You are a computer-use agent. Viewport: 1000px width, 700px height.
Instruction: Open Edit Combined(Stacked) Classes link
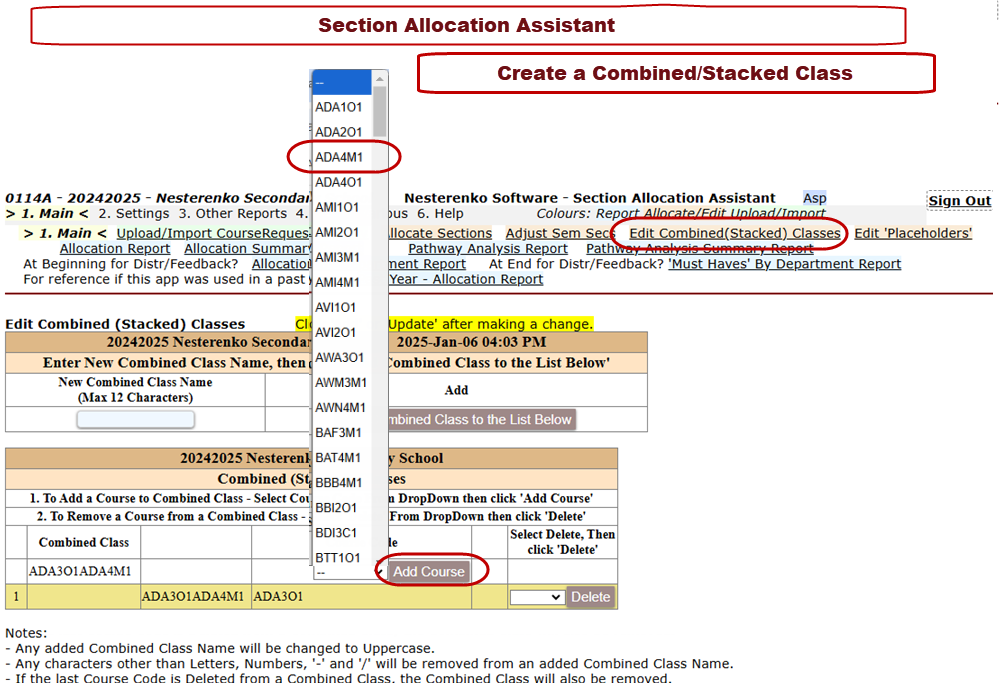tap(734, 233)
